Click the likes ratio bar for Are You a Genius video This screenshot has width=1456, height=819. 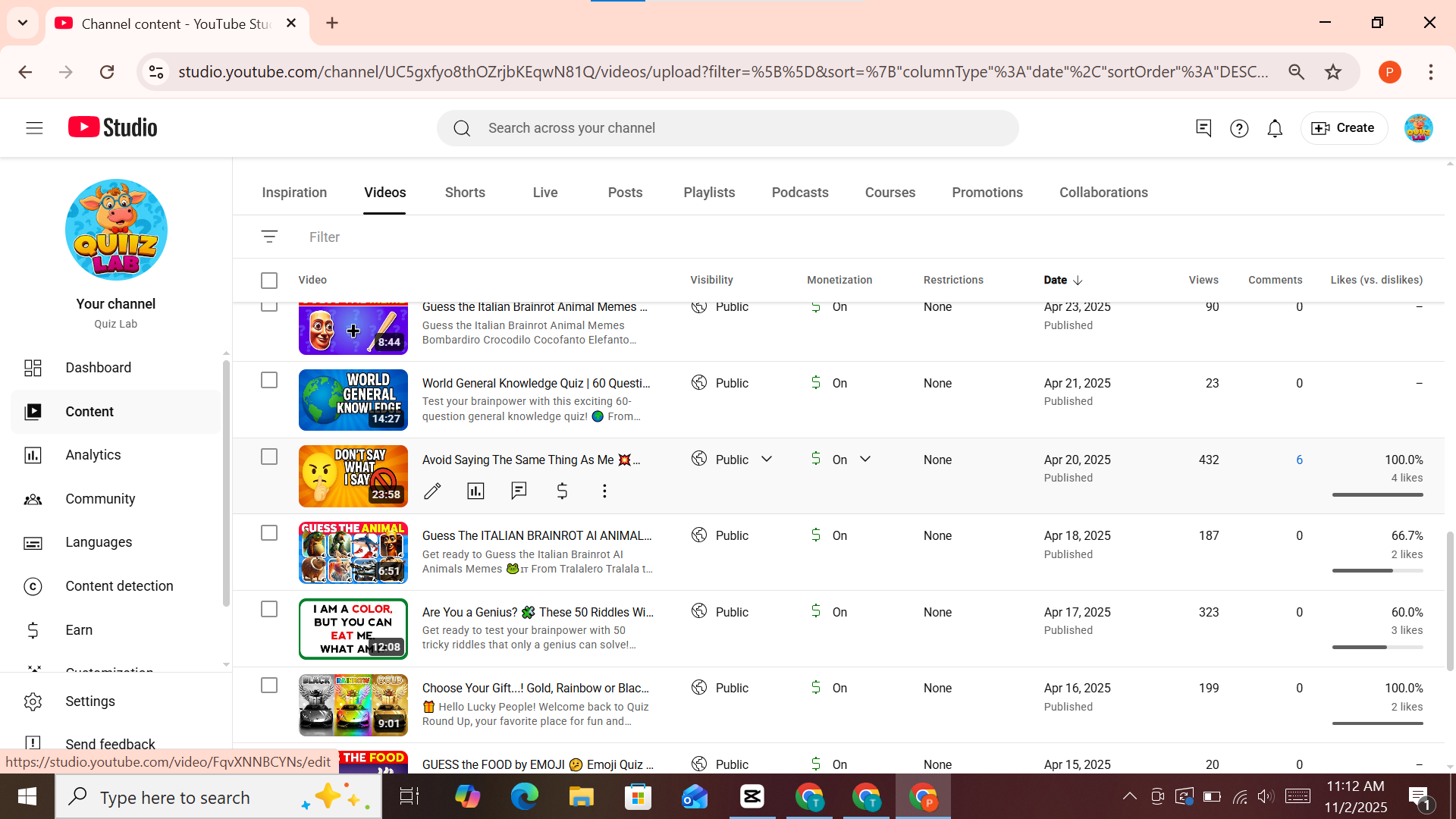pyautogui.click(x=1377, y=647)
